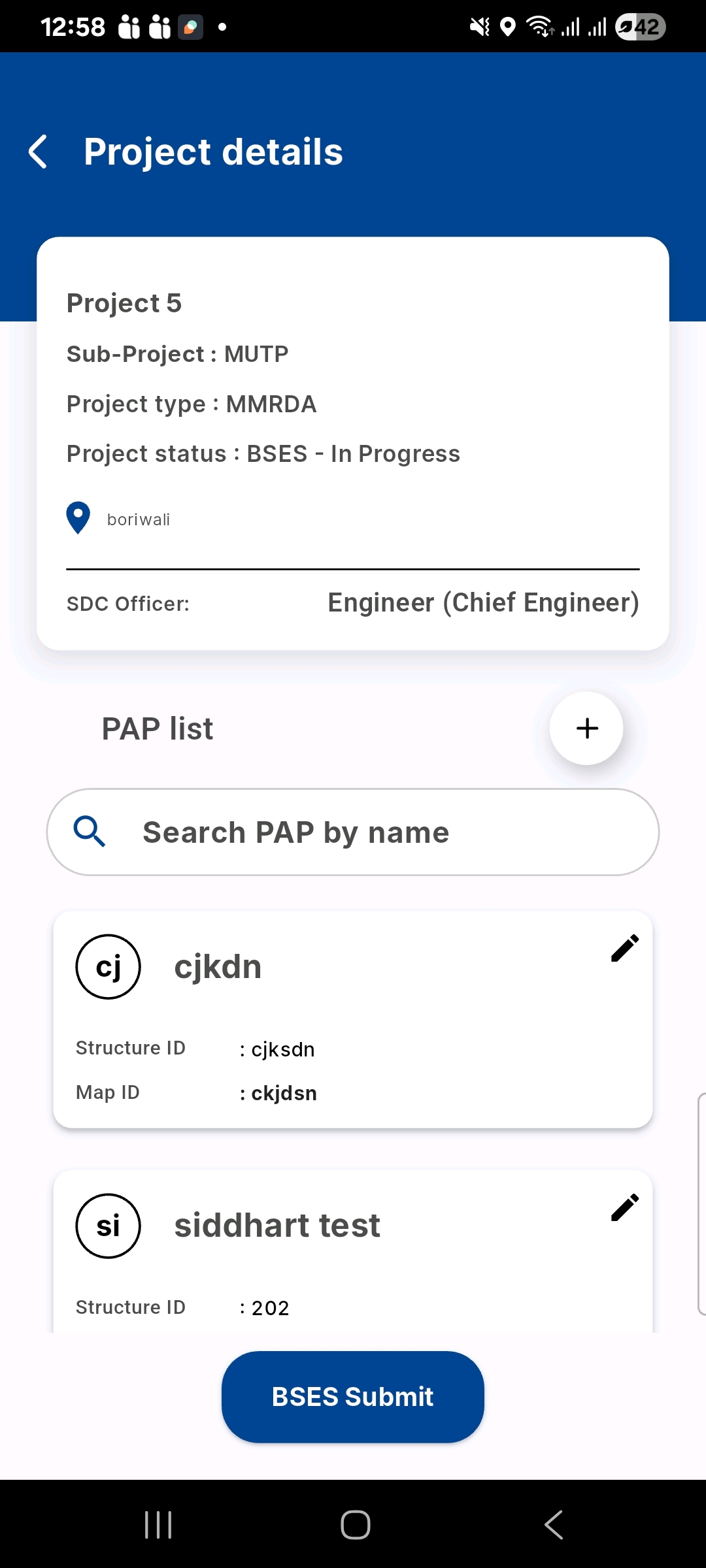Tap Android system back button
Screen dimensions: 706x1568
click(x=554, y=1524)
